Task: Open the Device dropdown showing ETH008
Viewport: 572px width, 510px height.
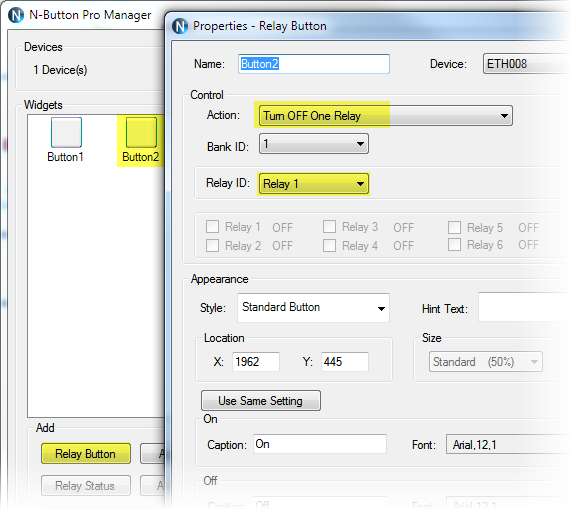Action: (x=527, y=64)
